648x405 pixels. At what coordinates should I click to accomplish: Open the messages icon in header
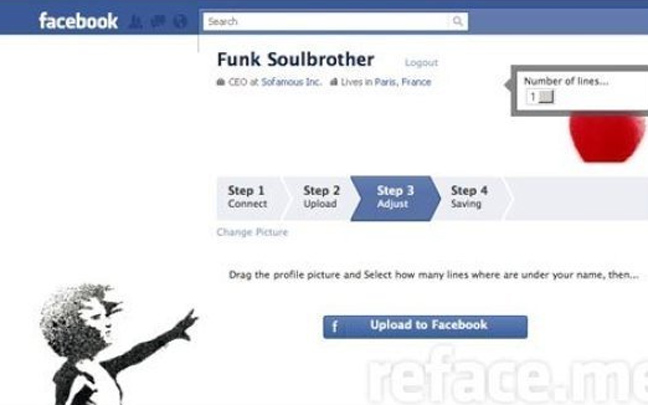[x=158, y=21]
